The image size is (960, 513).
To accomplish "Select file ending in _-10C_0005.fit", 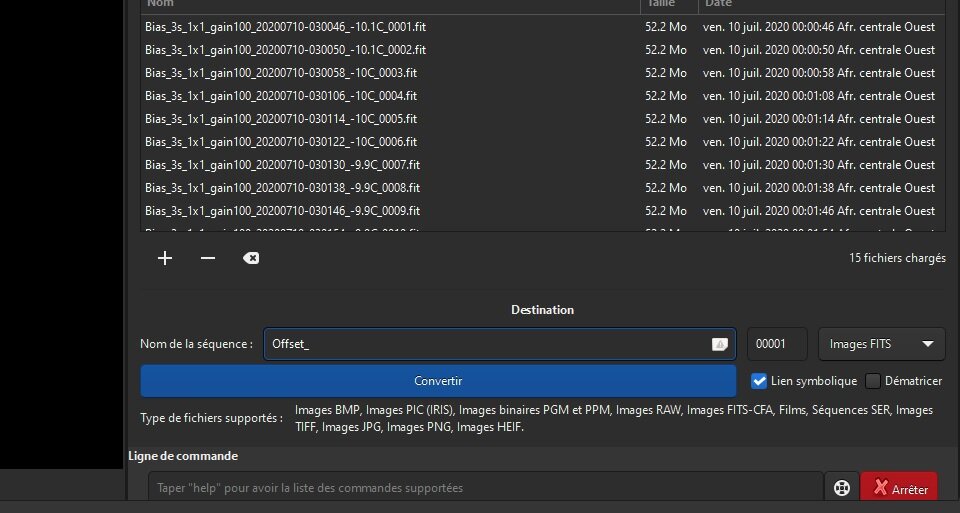I will tap(281, 119).
